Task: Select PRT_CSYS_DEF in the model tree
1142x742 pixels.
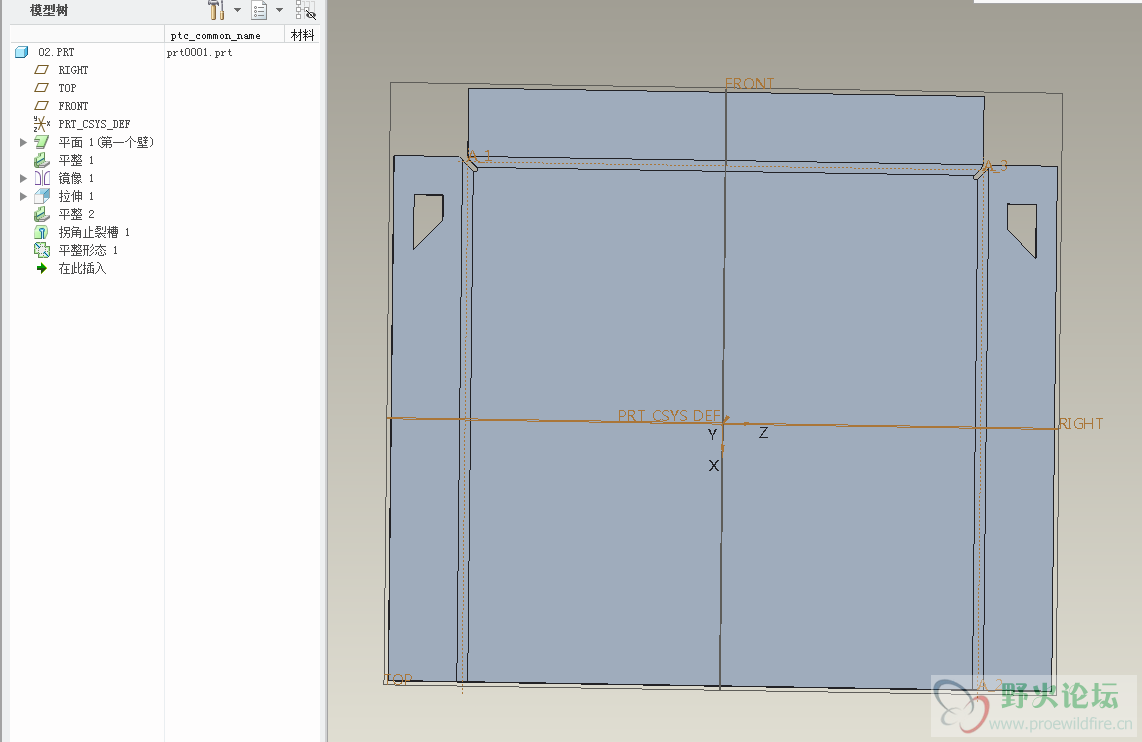Action: [94, 124]
